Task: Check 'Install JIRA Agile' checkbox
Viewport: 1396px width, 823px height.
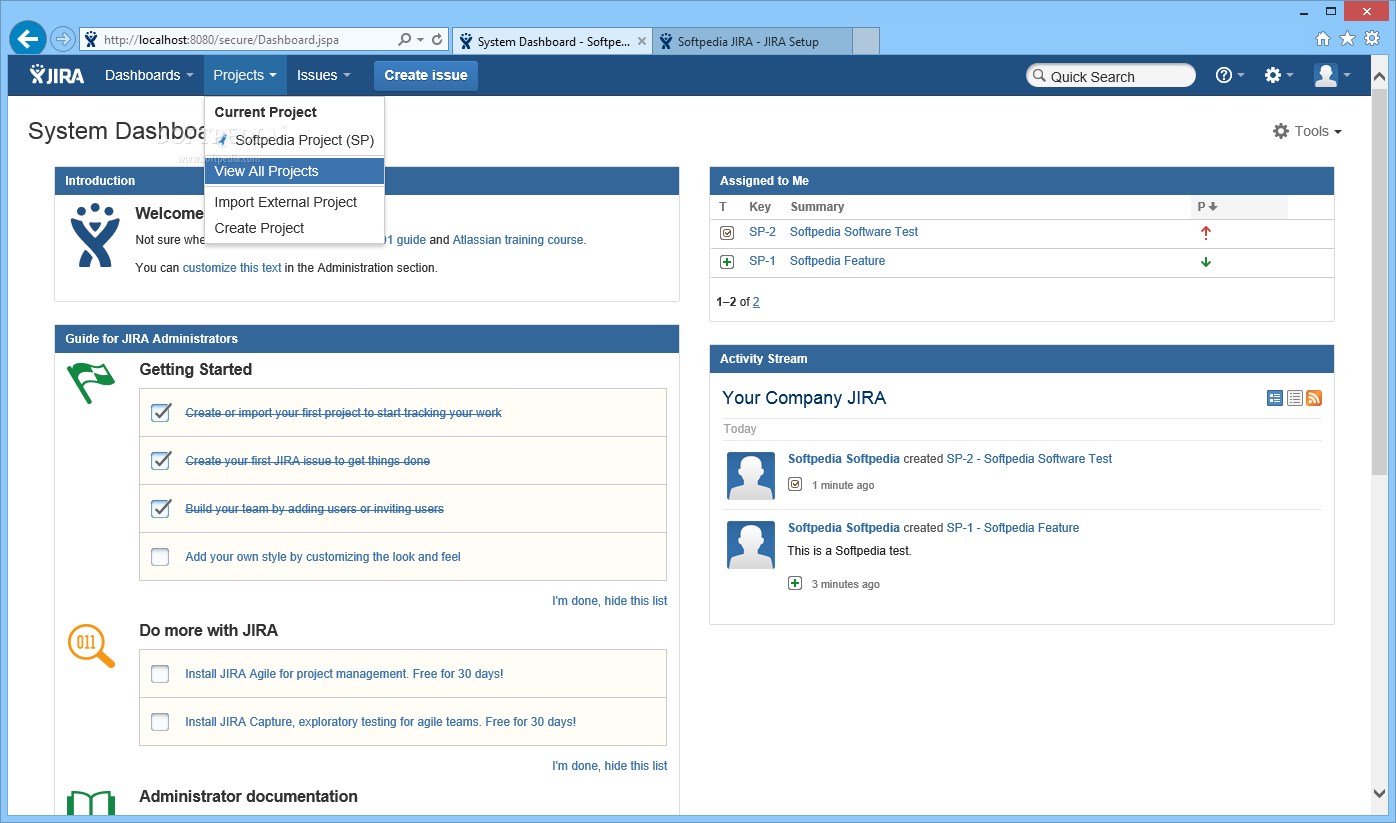Action: click(160, 674)
